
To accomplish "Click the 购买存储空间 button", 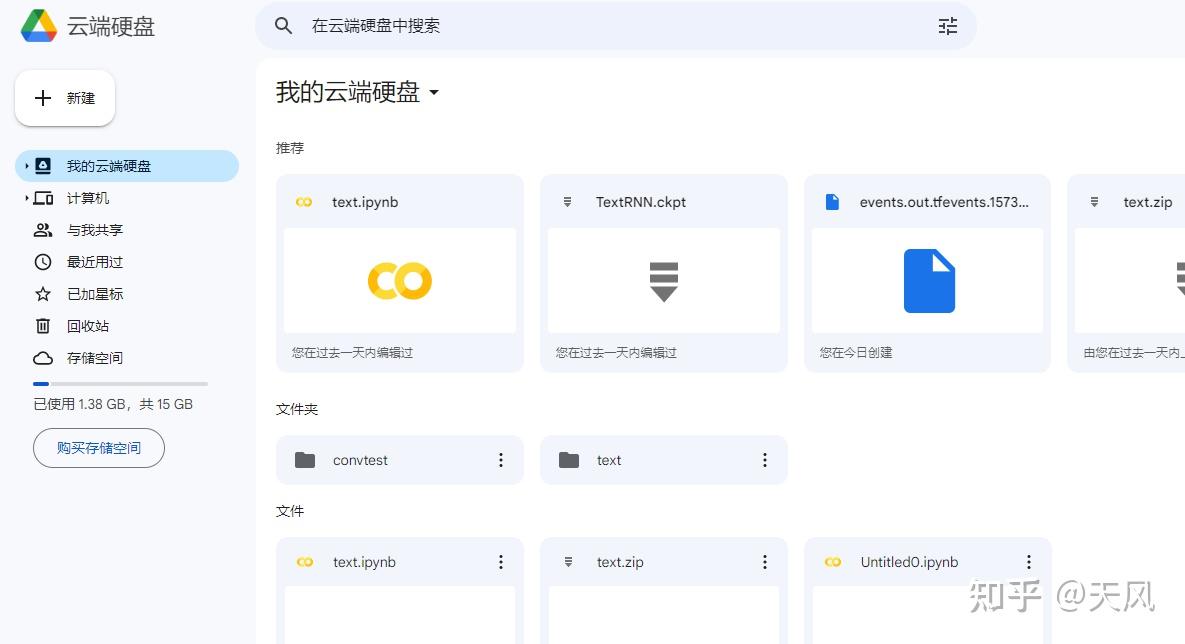I will pyautogui.click(x=98, y=447).
